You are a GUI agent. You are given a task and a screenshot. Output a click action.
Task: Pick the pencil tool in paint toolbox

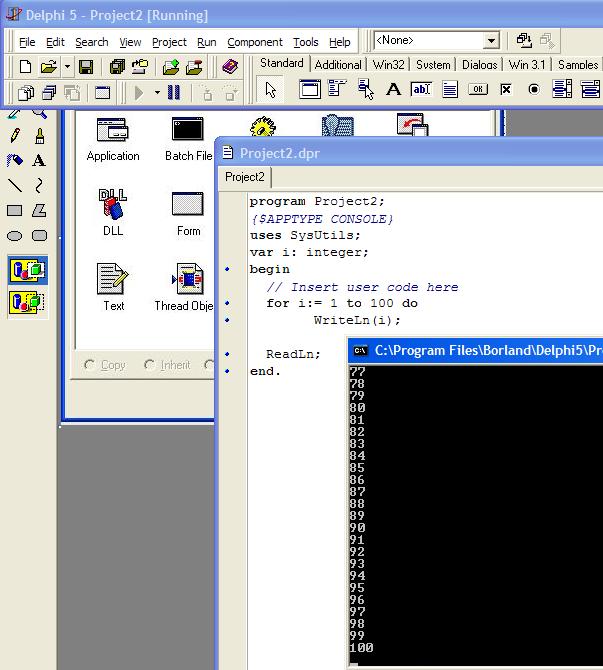(15, 136)
